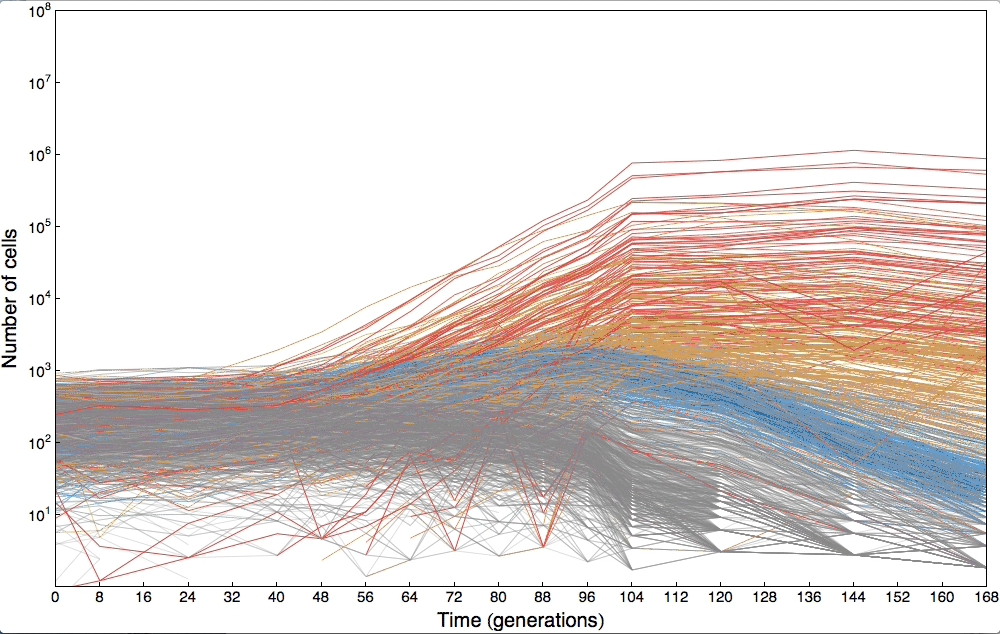1000x634 pixels.
Task: Click the generation 48 tick label
Action: coord(321,598)
